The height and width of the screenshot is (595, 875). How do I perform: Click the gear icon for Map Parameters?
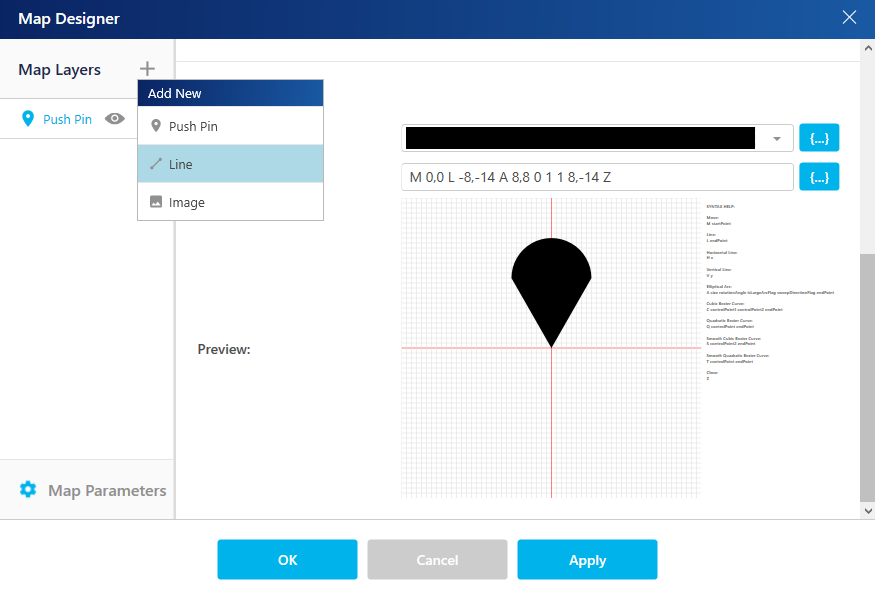tap(28, 490)
